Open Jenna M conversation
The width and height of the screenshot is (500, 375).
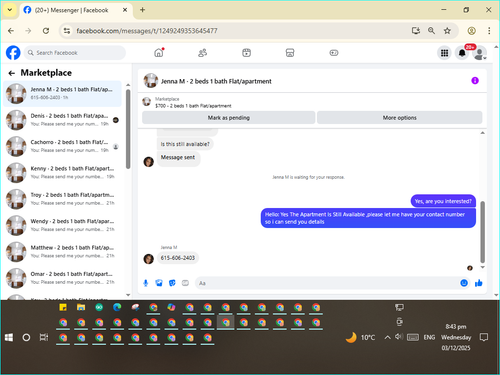pyautogui.click(x=62, y=93)
